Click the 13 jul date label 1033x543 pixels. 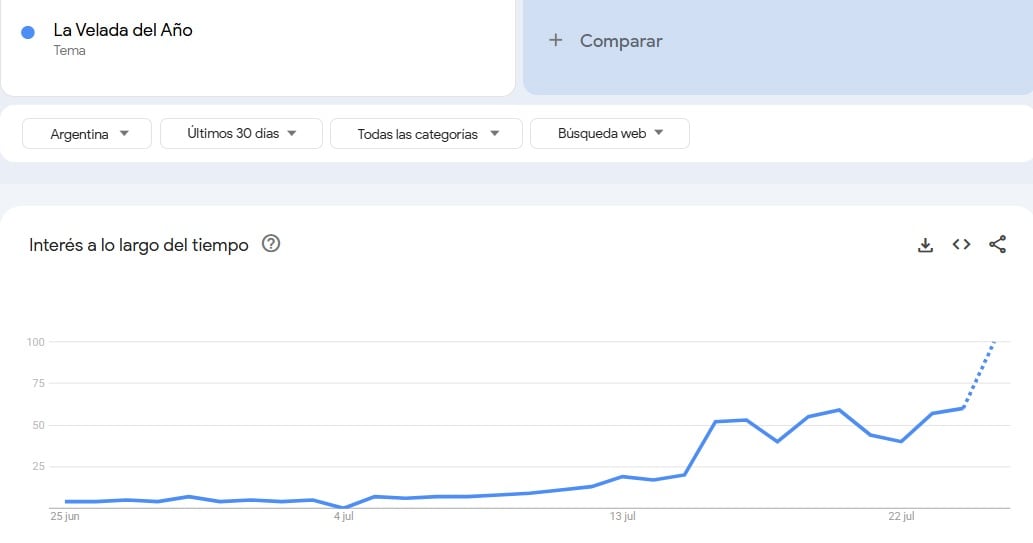623,516
